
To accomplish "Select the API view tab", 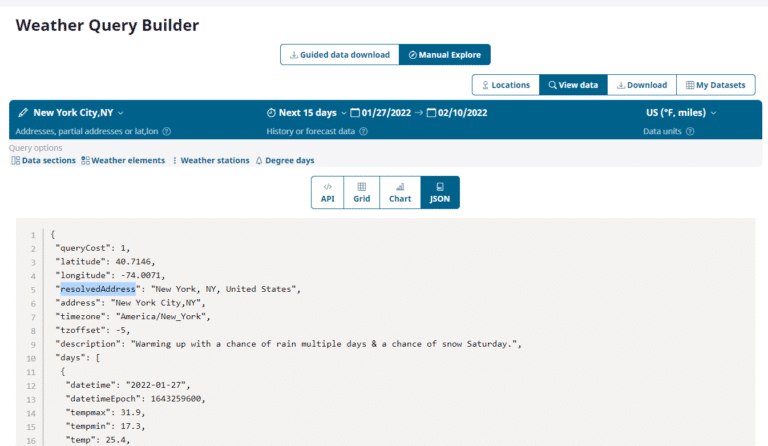I will (327, 192).
